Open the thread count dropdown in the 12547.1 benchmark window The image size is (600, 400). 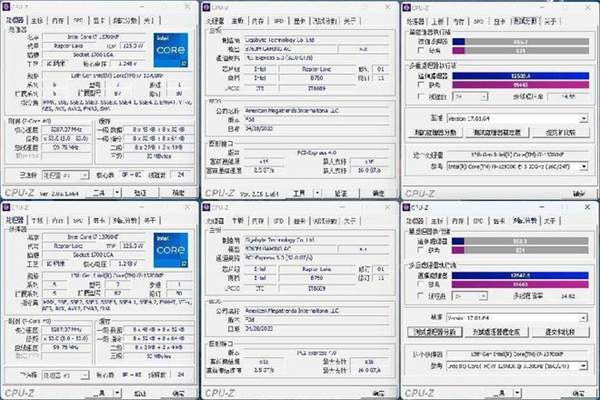coord(470,296)
